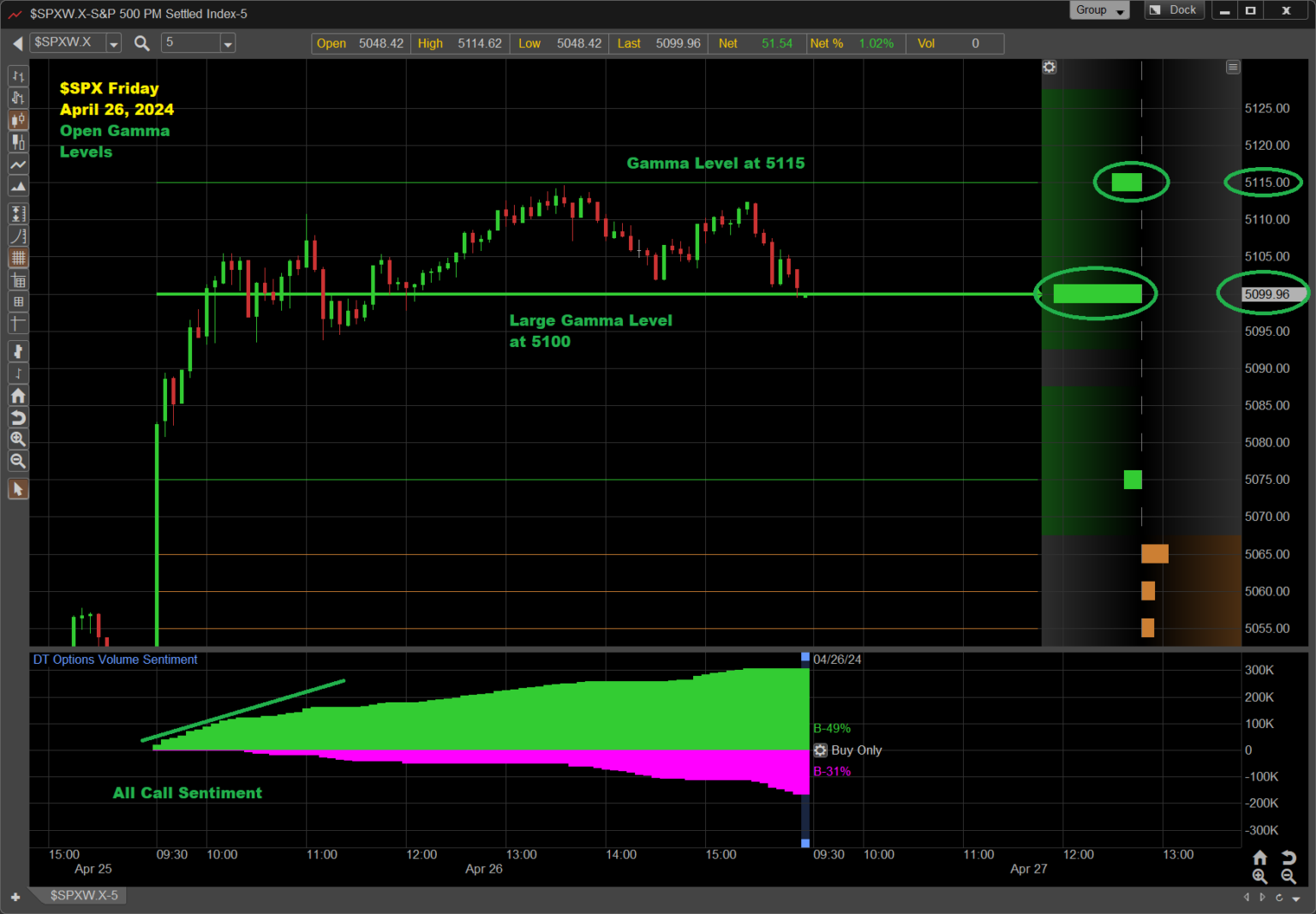Toggle the crosshair cursor tool
1316x914 pixels.
coord(17,323)
